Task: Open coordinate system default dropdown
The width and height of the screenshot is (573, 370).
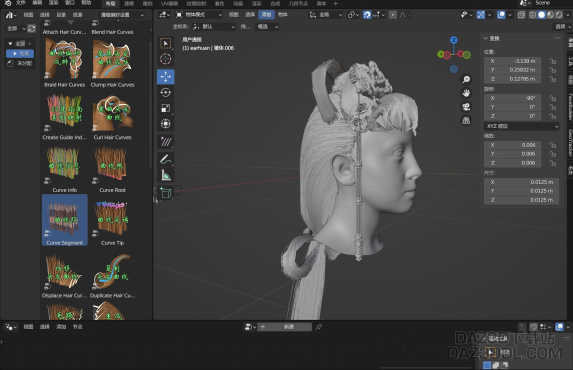Action: tap(213, 27)
